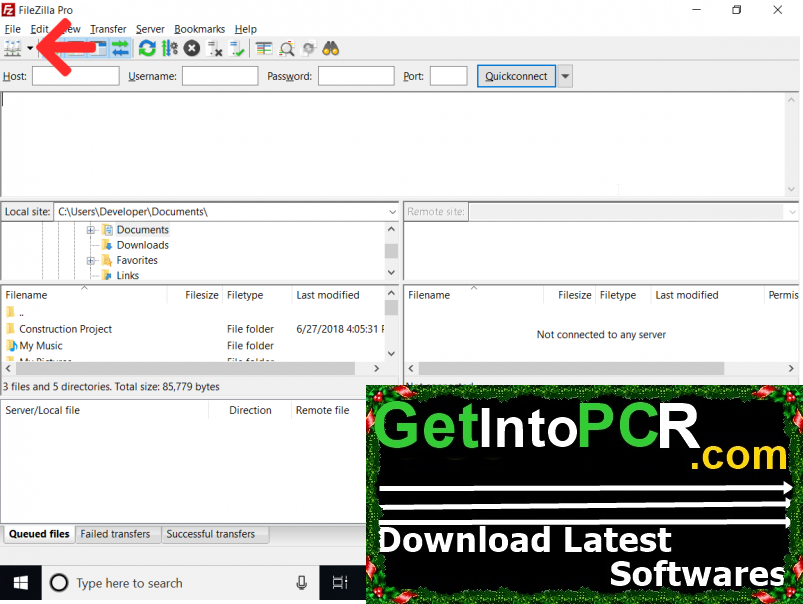Toggle synchronized browsing icon
Image resolution: width=803 pixels, height=604 pixels.
(308, 49)
